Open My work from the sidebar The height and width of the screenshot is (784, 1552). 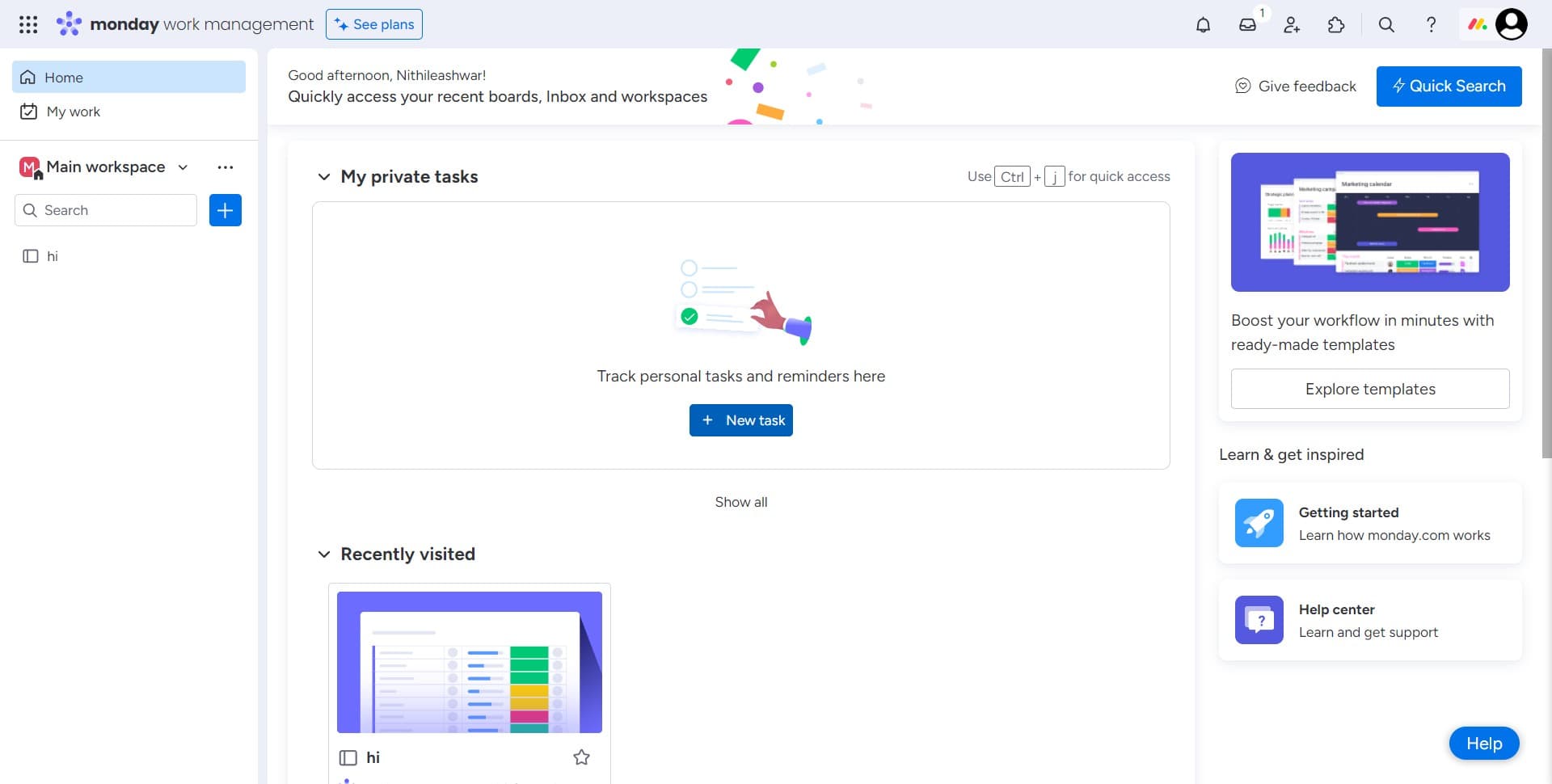pyautogui.click(x=73, y=112)
